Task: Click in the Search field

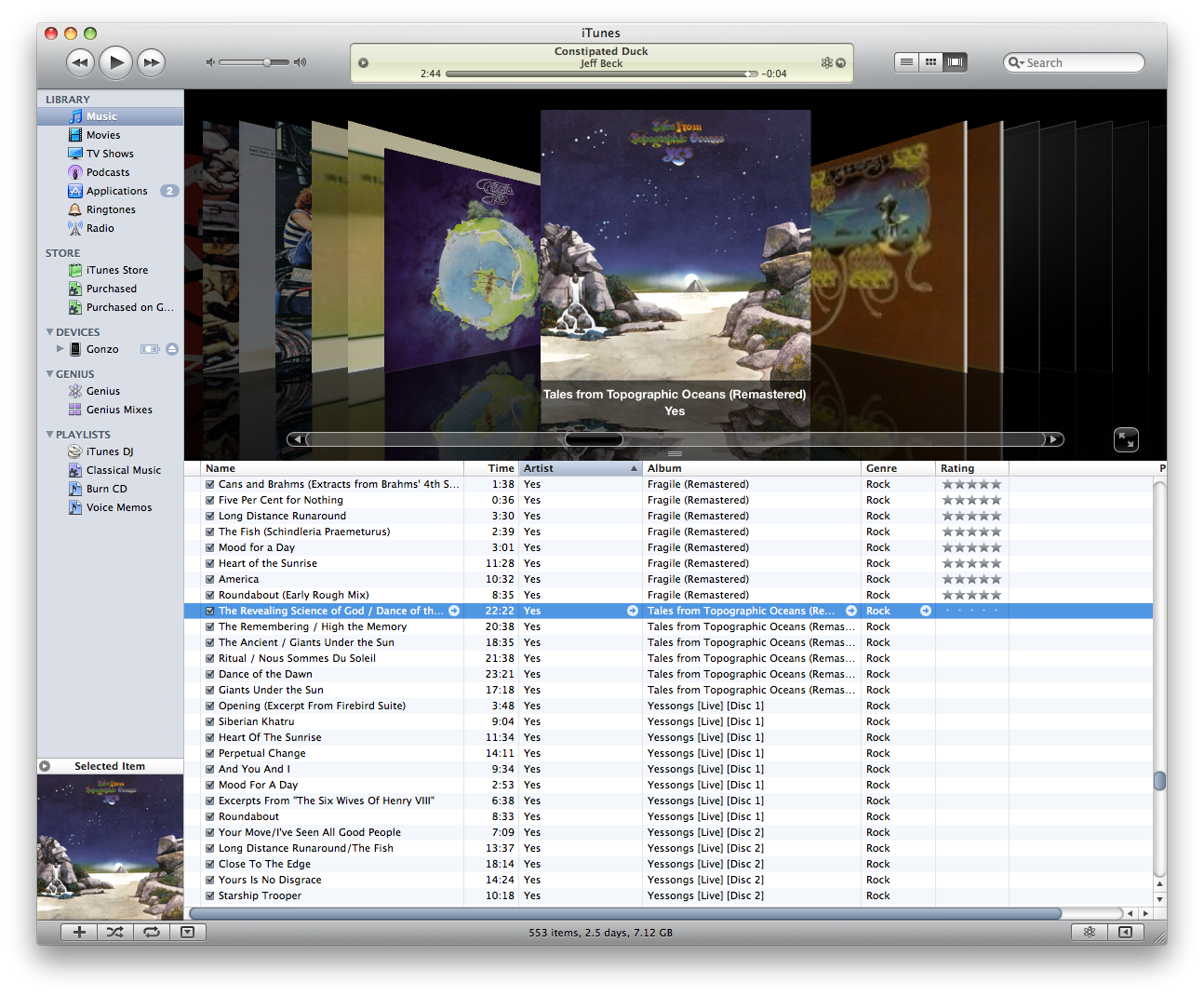Action: tap(1074, 62)
